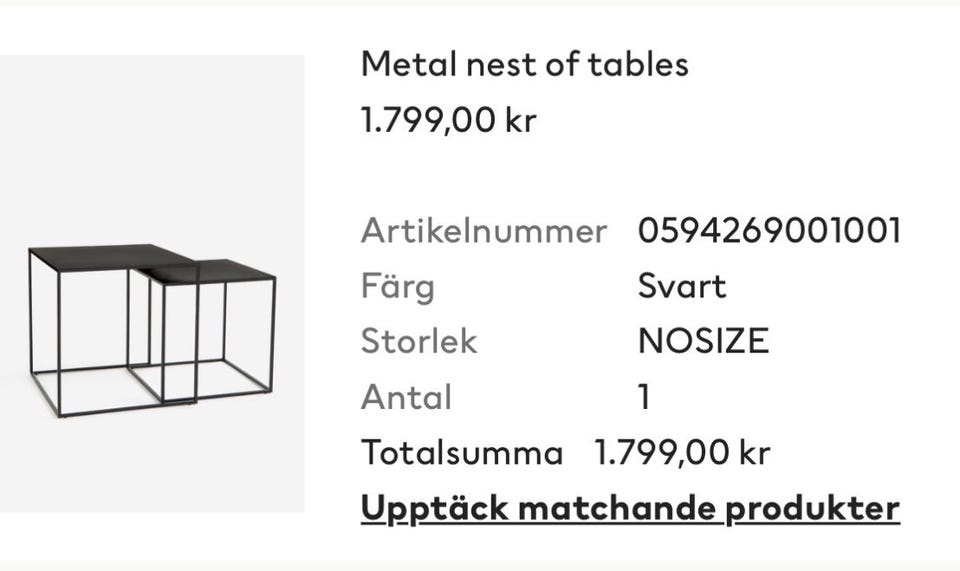Click the Storlek label
This screenshot has width=960, height=571.
(419, 342)
